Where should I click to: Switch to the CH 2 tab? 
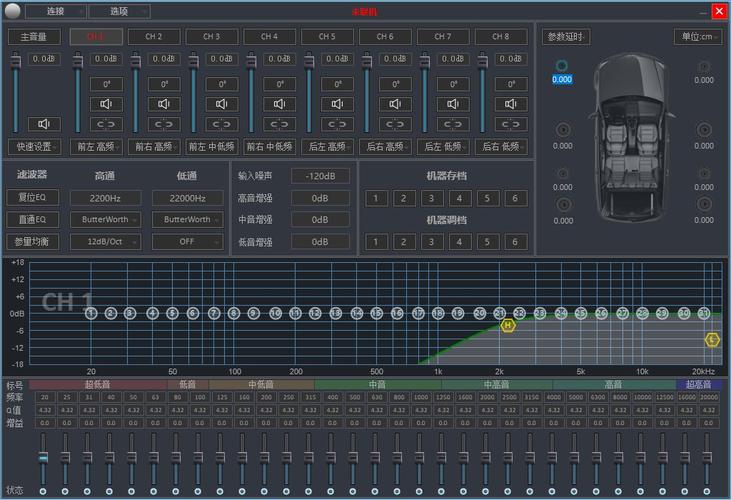[x=154, y=36]
